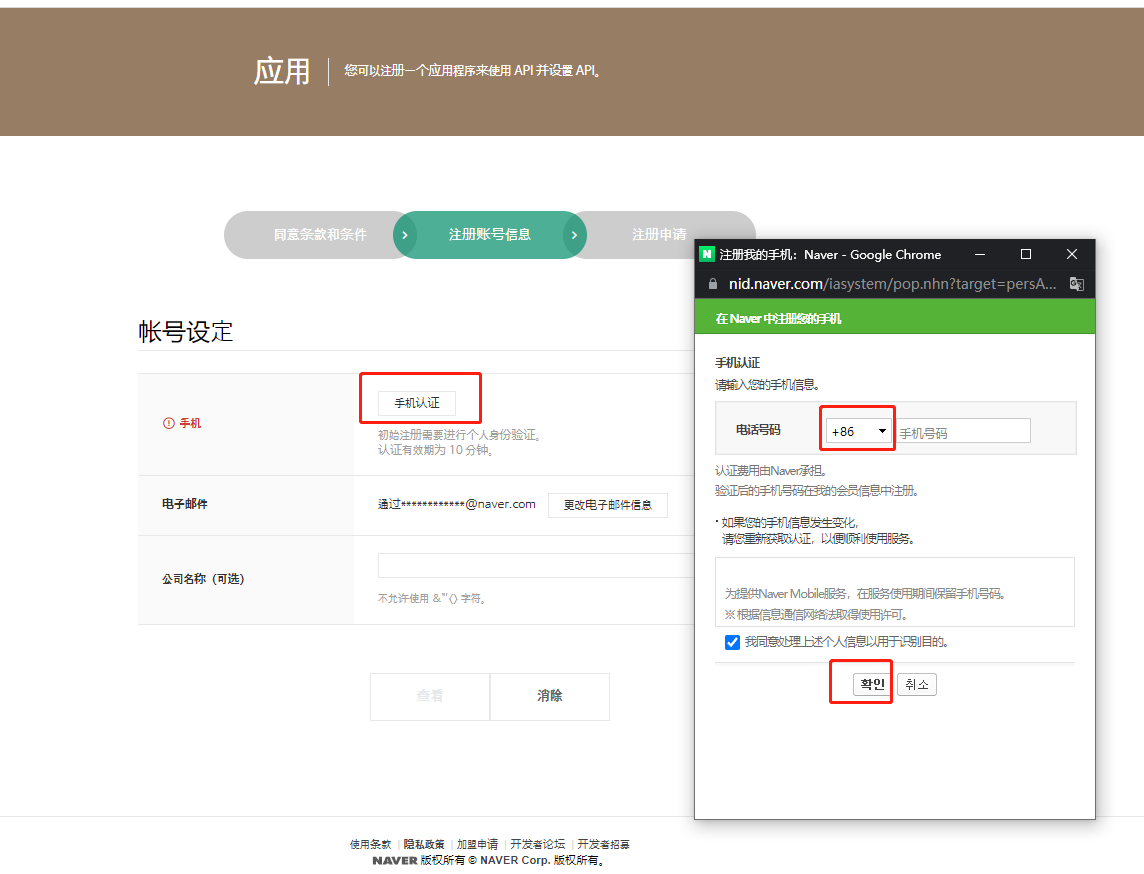The width and height of the screenshot is (1144, 874).
Task: Click the 电话号码 label in the popup
Action: pos(758,430)
